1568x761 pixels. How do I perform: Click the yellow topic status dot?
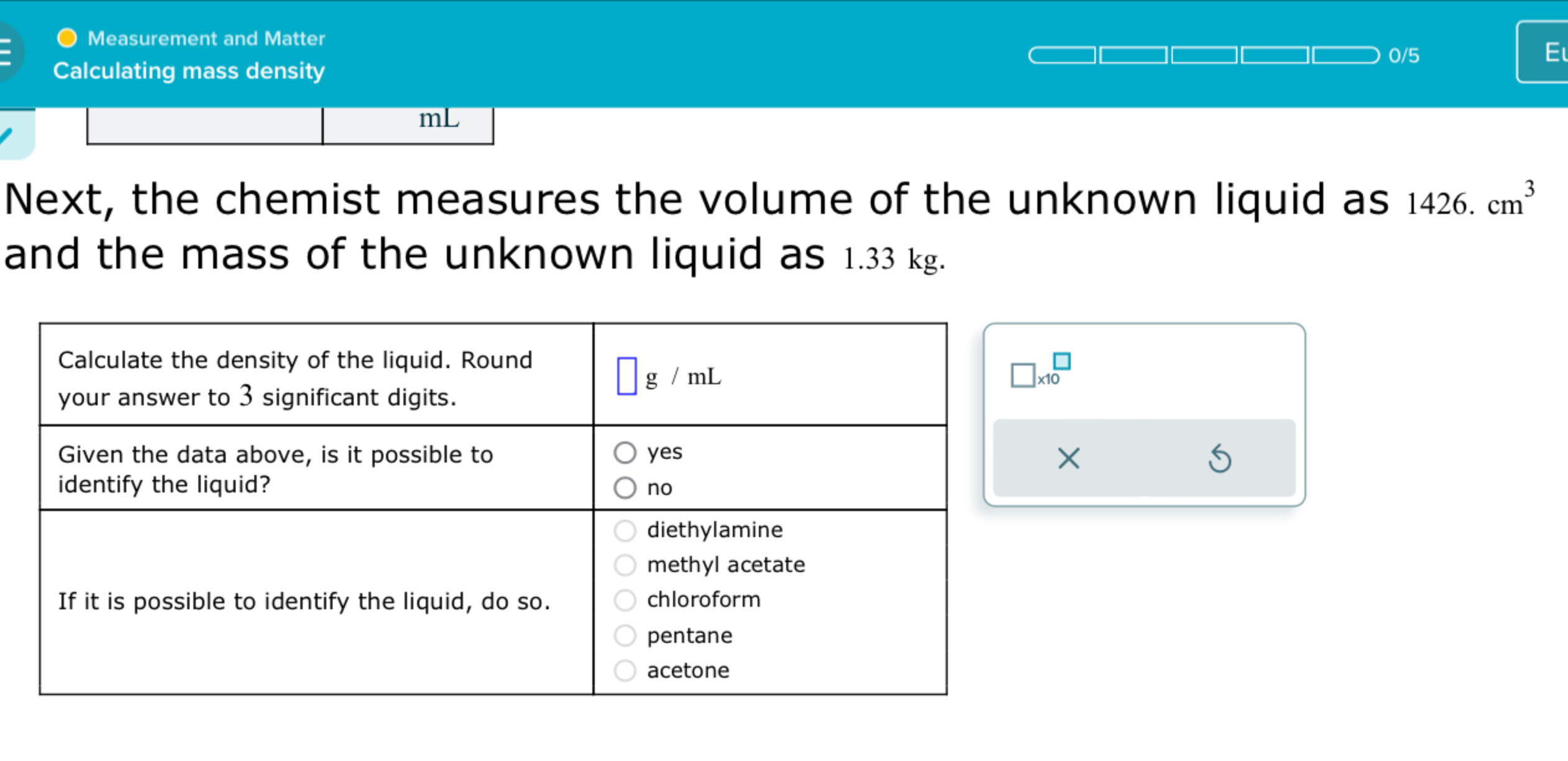tap(66, 38)
